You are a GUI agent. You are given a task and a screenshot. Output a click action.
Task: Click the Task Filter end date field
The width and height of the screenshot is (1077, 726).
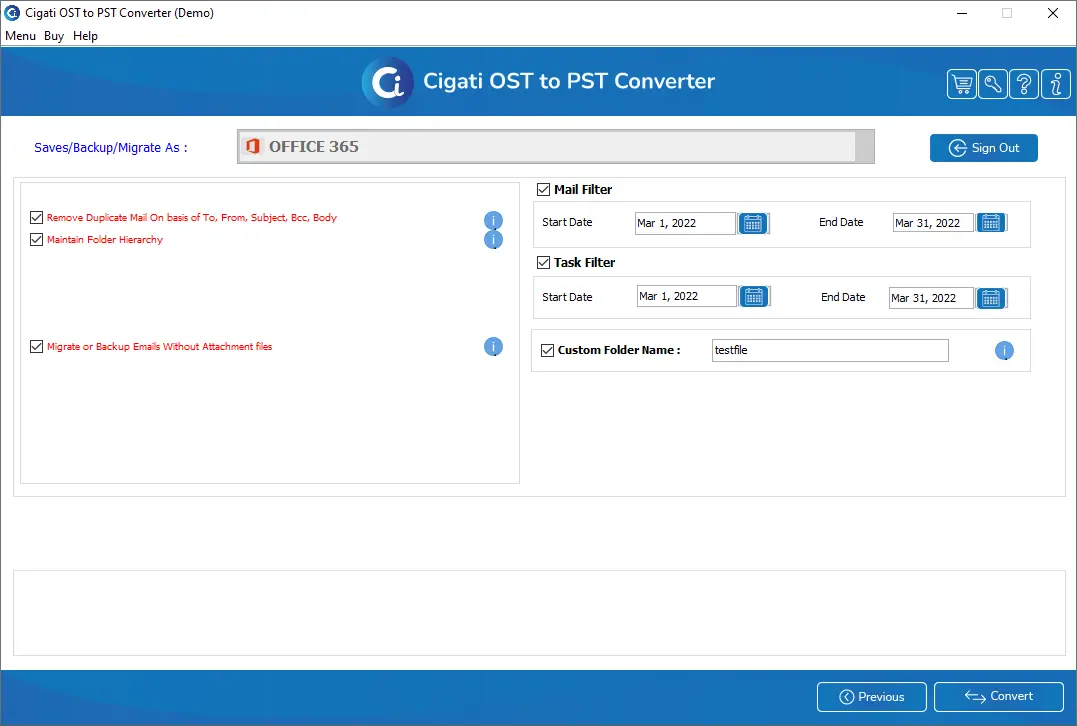coord(931,298)
